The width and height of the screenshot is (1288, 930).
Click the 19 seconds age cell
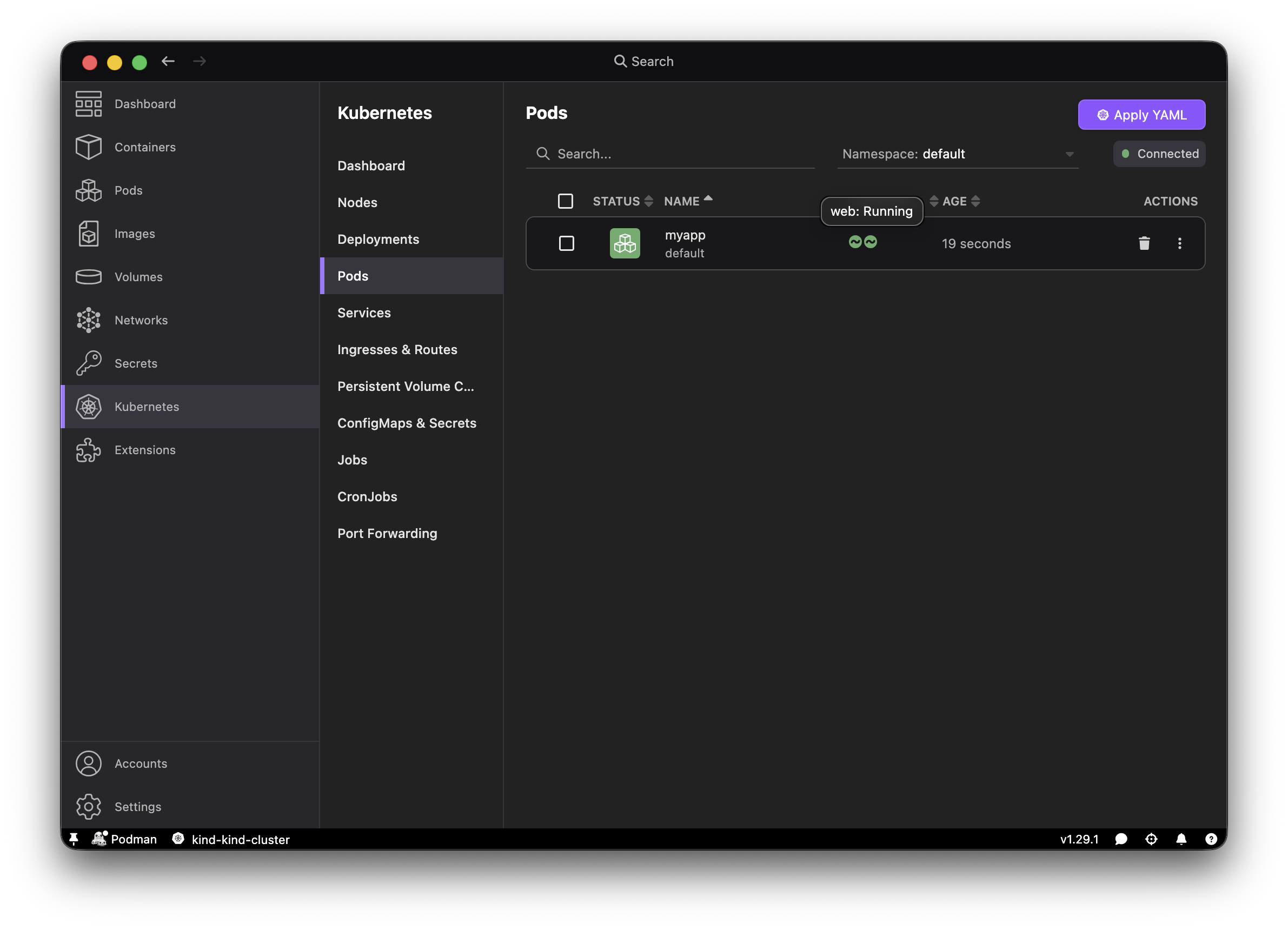click(976, 243)
